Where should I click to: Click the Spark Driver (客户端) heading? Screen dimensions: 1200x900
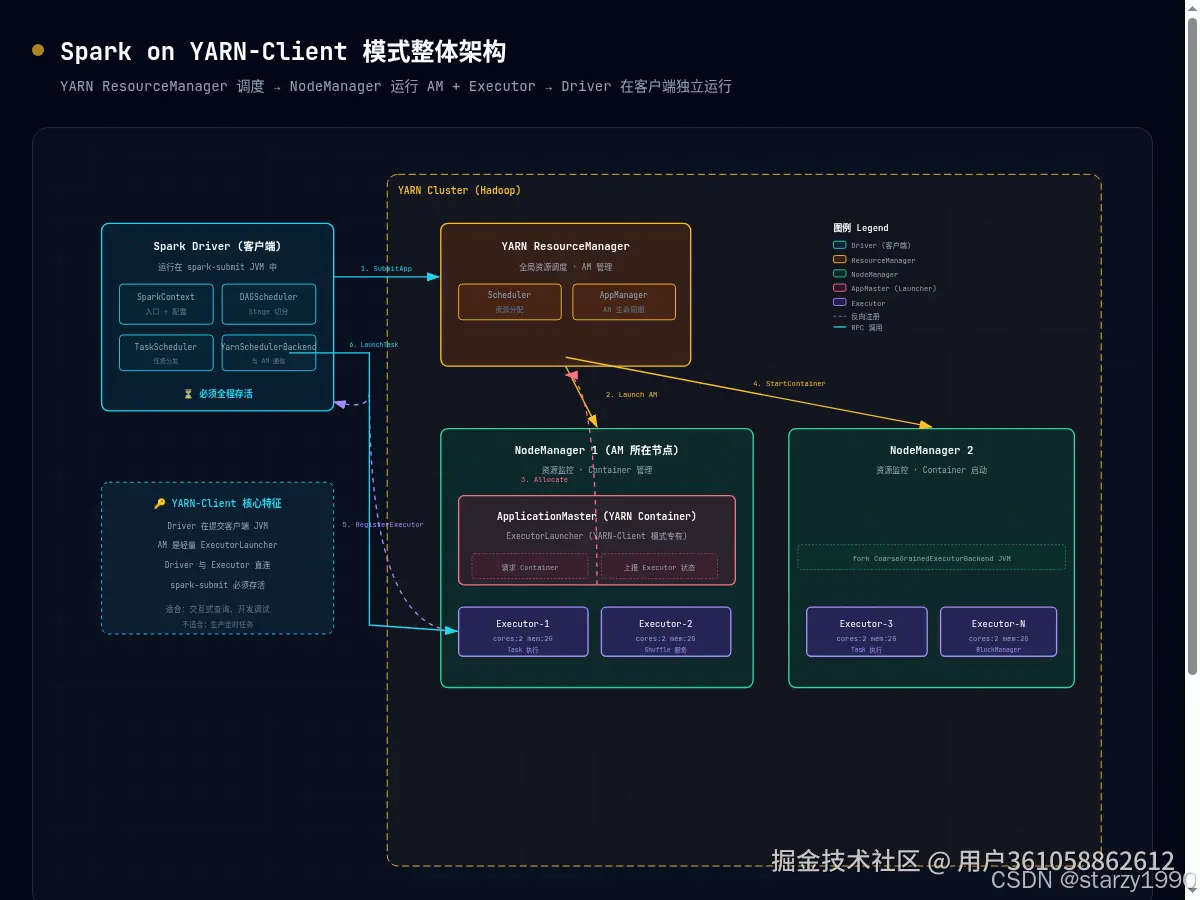(x=217, y=246)
